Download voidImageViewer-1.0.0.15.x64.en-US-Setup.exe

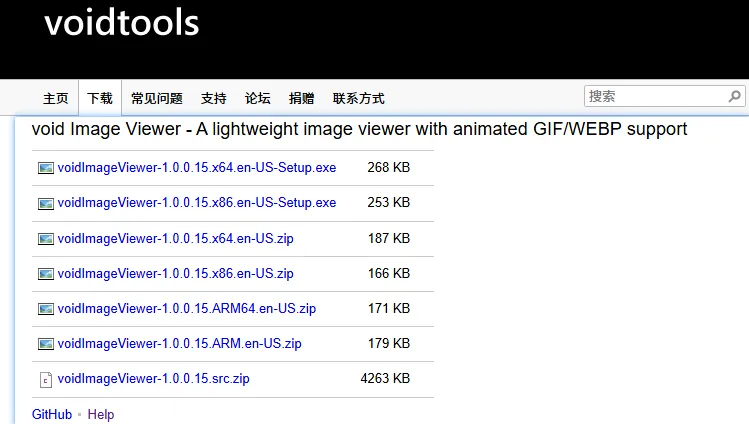pos(197,168)
